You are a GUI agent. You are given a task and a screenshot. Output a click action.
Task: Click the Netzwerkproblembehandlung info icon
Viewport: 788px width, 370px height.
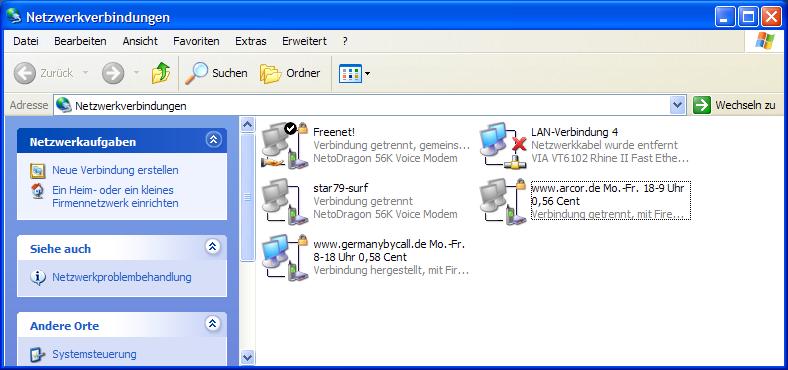38,277
